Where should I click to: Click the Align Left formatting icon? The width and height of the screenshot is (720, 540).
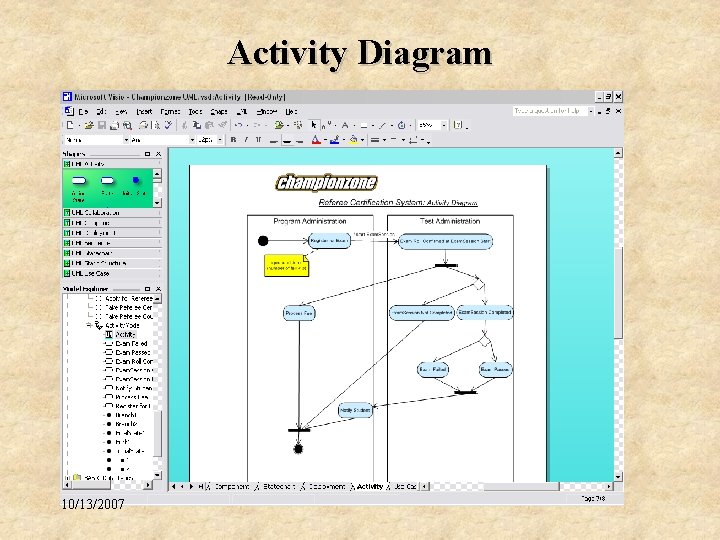coord(274,141)
